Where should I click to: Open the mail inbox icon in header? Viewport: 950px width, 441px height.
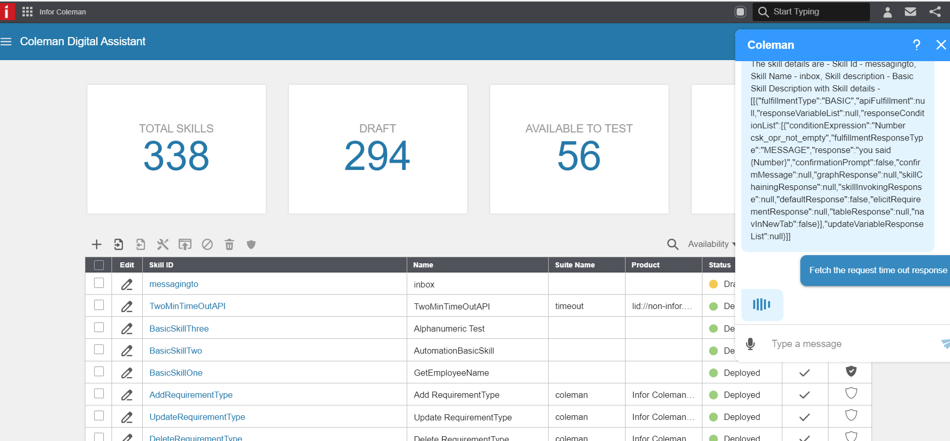pos(910,12)
